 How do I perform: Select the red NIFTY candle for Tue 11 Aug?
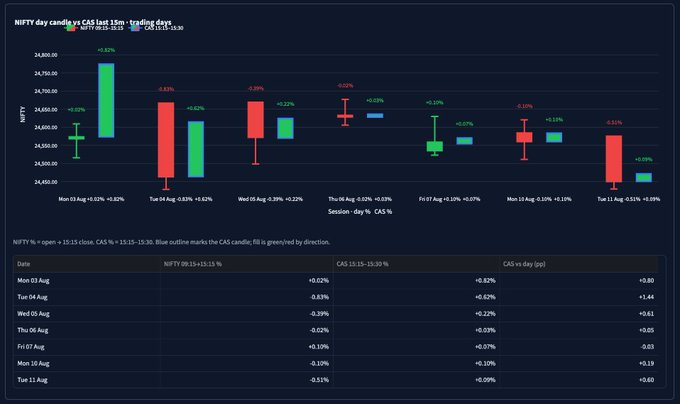pyautogui.click(x=614, y=159)
